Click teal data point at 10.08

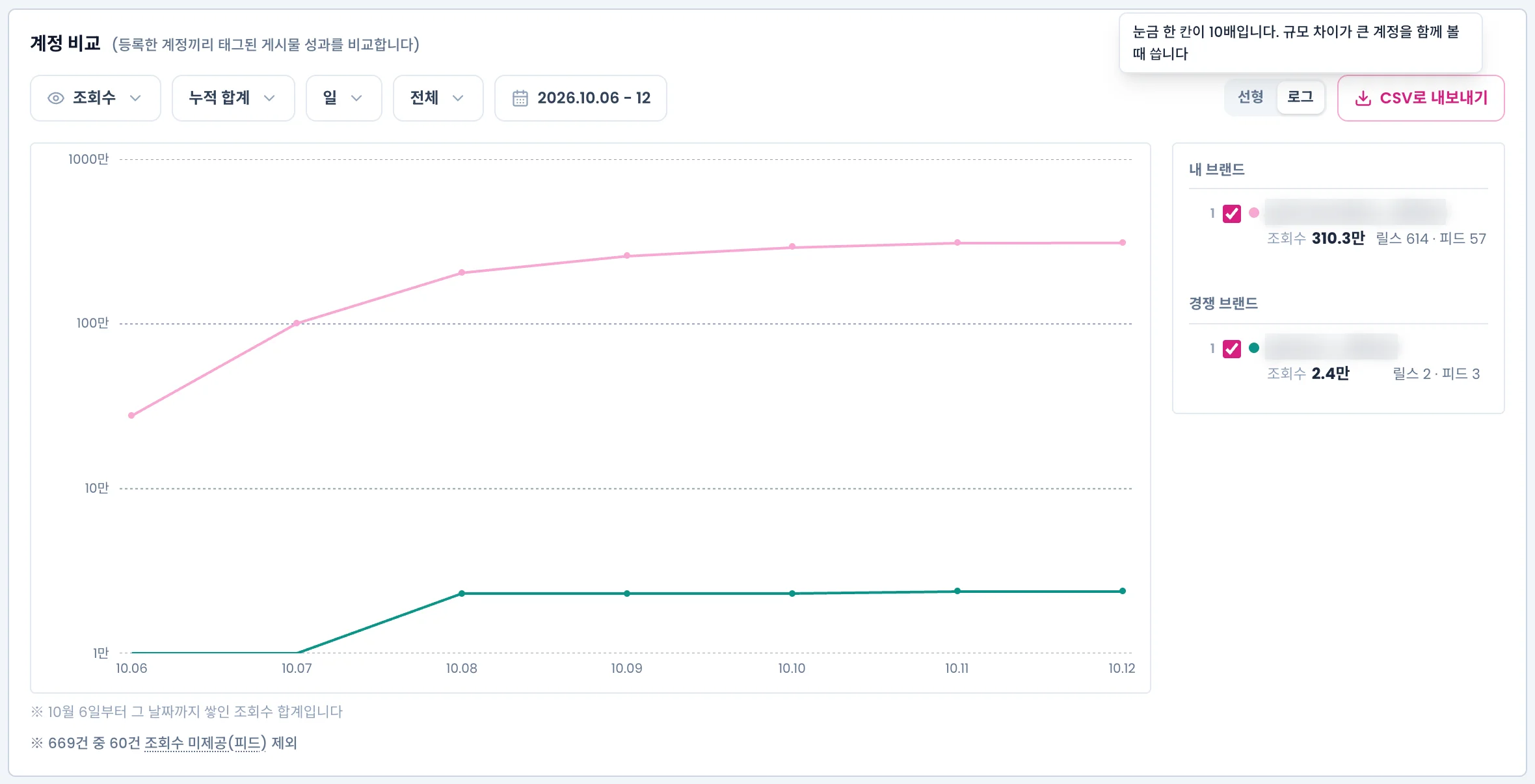[462, 594]
